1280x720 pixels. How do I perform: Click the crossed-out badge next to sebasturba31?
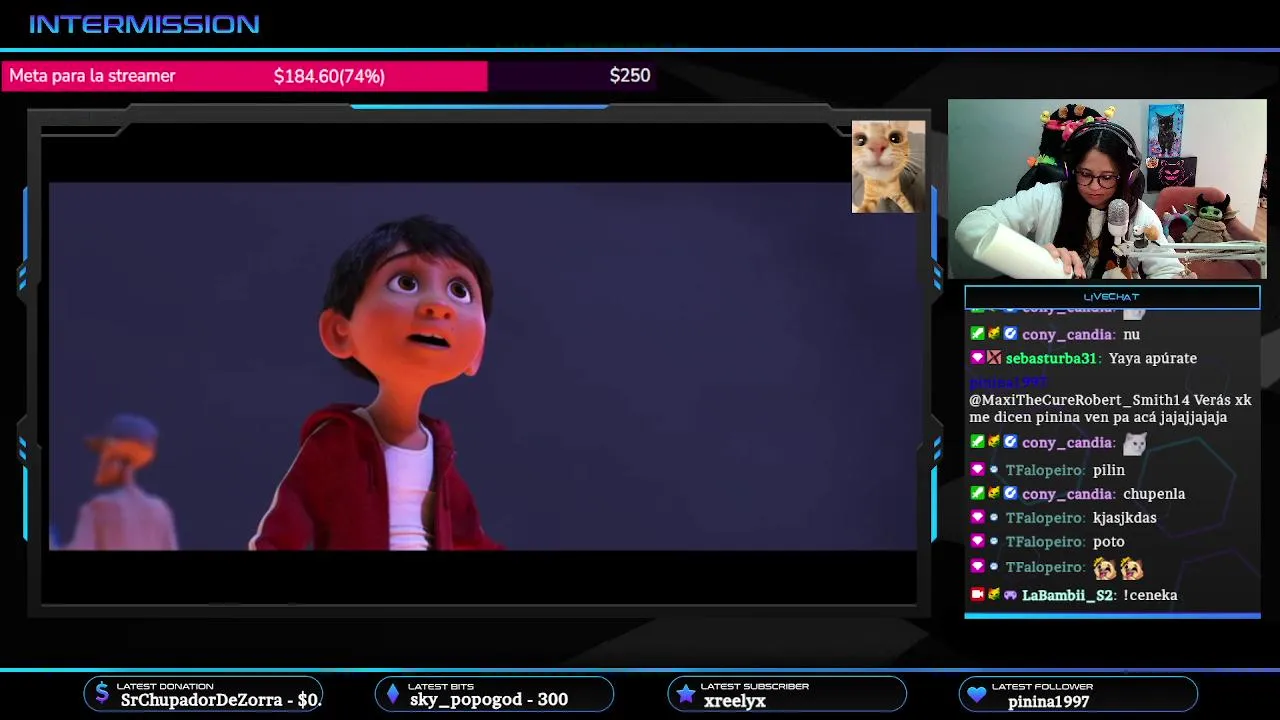tap(994, 357)
